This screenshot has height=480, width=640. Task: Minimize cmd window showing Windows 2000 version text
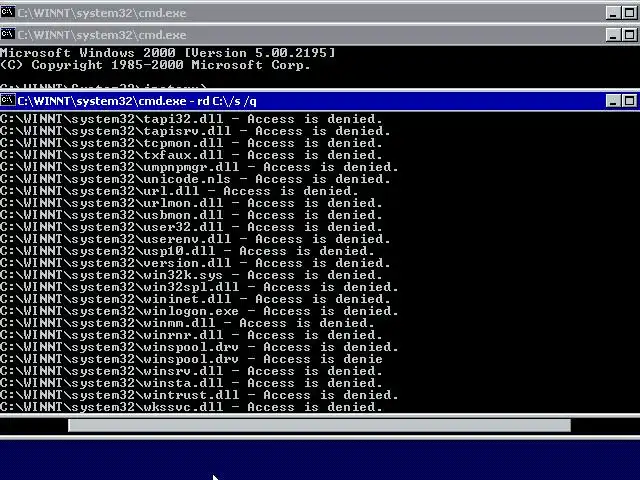pos(613,35)
